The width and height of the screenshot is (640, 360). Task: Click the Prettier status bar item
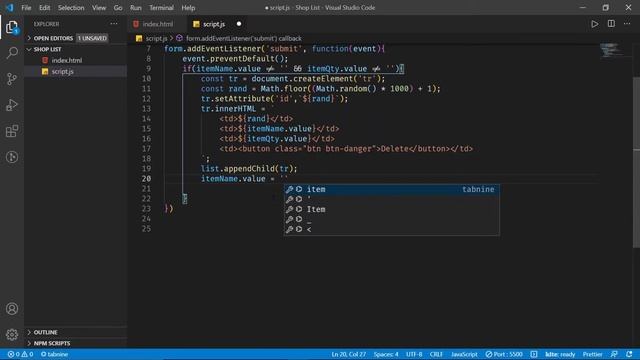click(592, 354)
